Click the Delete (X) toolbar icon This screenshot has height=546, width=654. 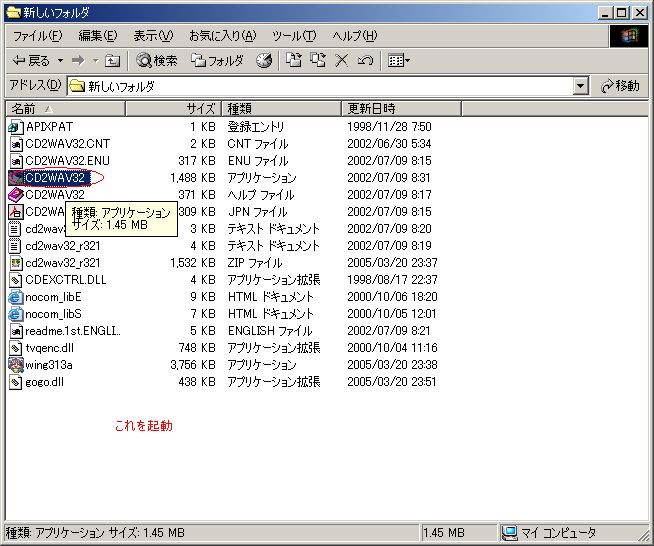(342, 61)
